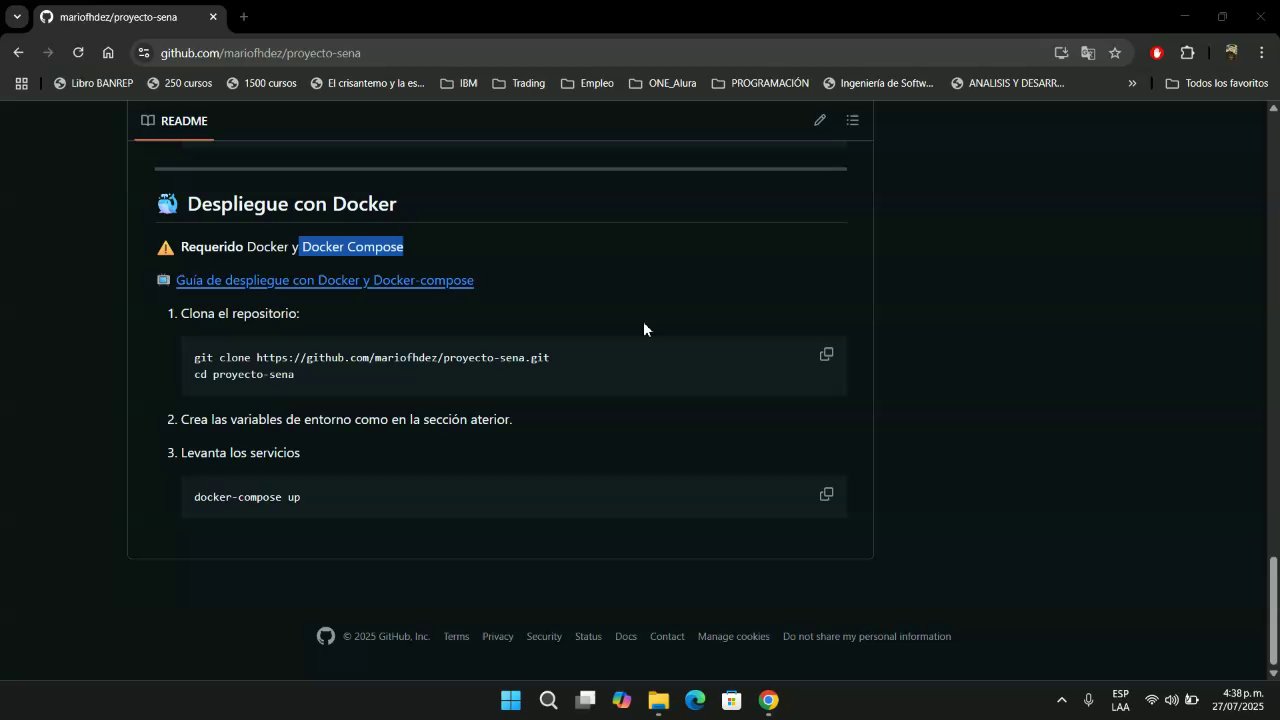Screen dimensions: 1280x720
Task: Open the README outline list icon
Action: (x=852, y=120)
